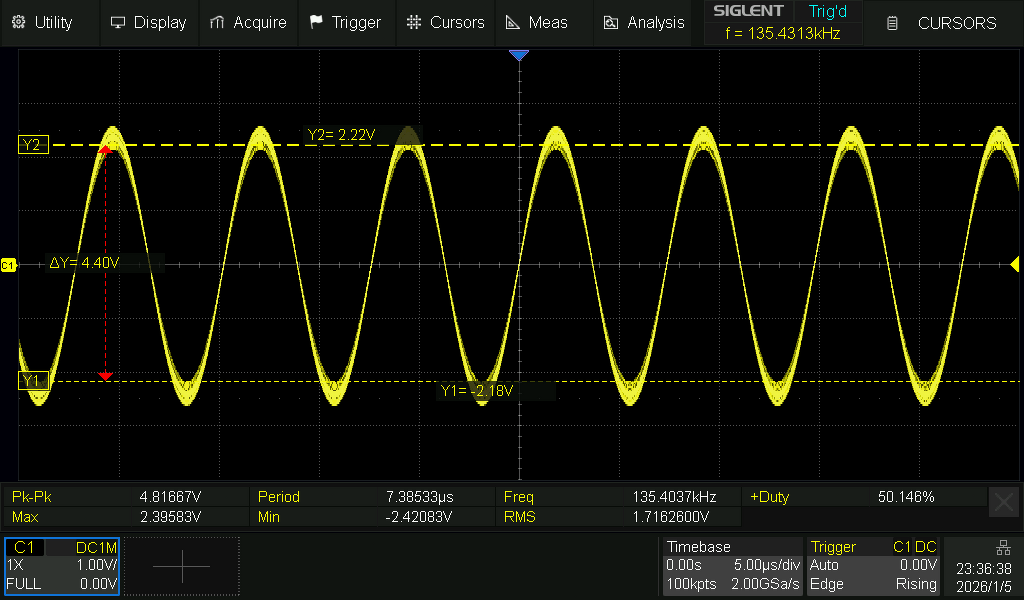Screen dimensions: 1024x600
Task: Click the Period value 7.38533µs
Action: coord(419,497)
